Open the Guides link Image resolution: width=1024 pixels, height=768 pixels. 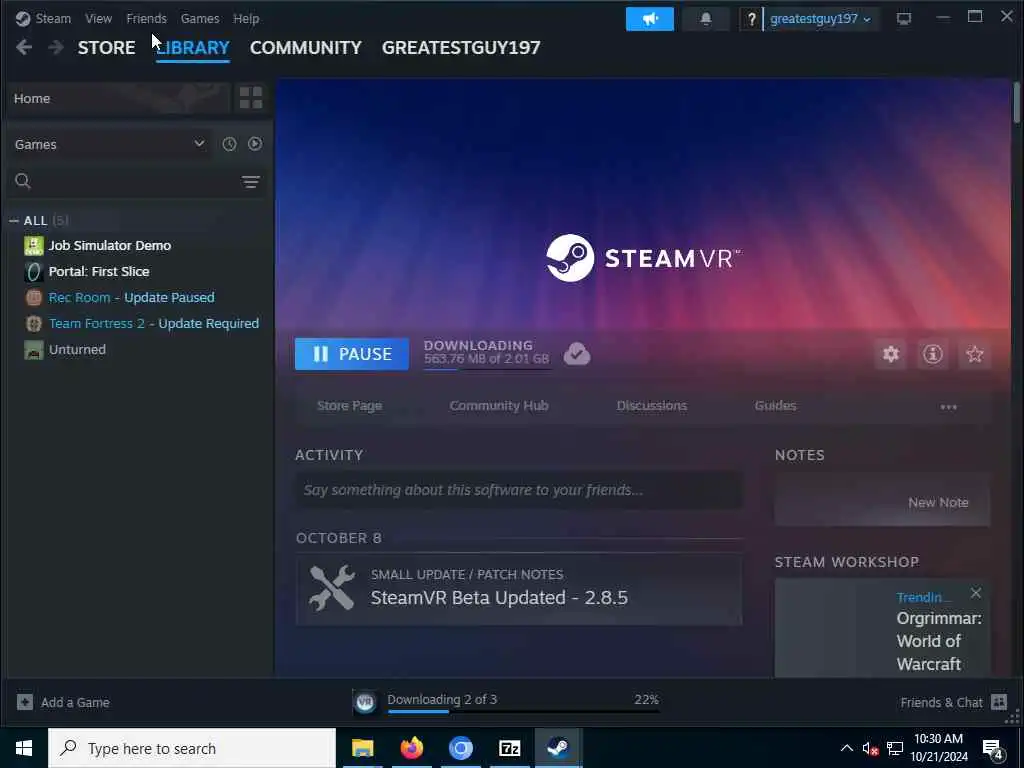click(775, 406)
